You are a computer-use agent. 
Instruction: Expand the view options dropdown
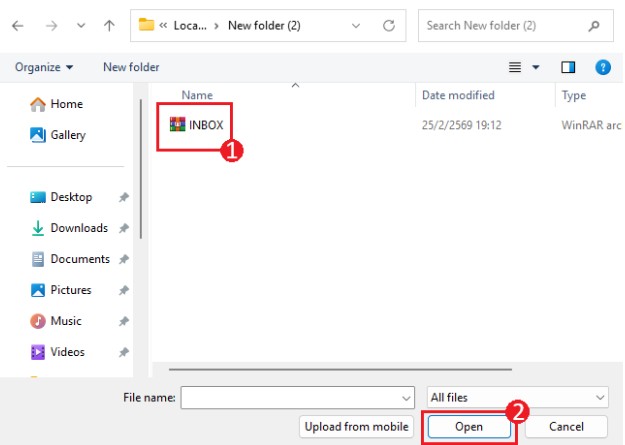[536, 67]
